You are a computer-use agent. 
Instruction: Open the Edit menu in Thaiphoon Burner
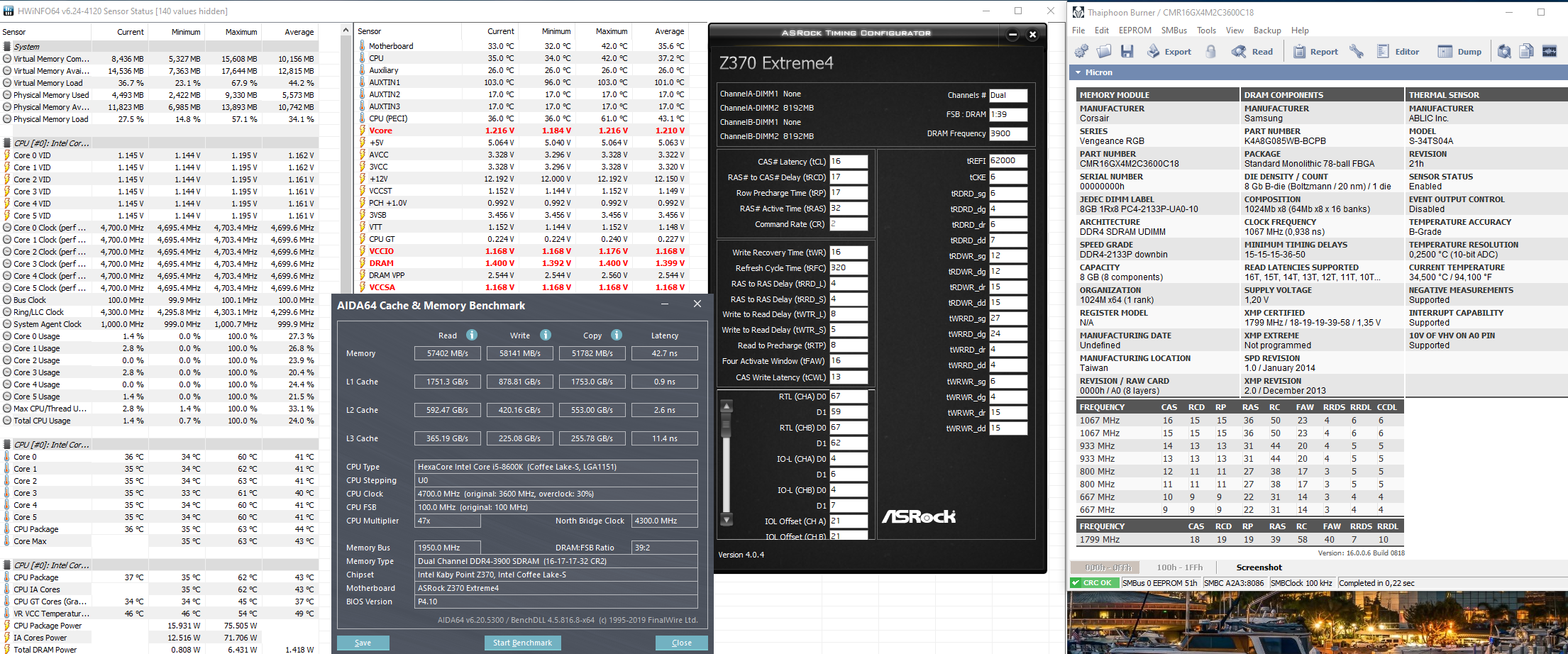click(x=1102, y=31)
